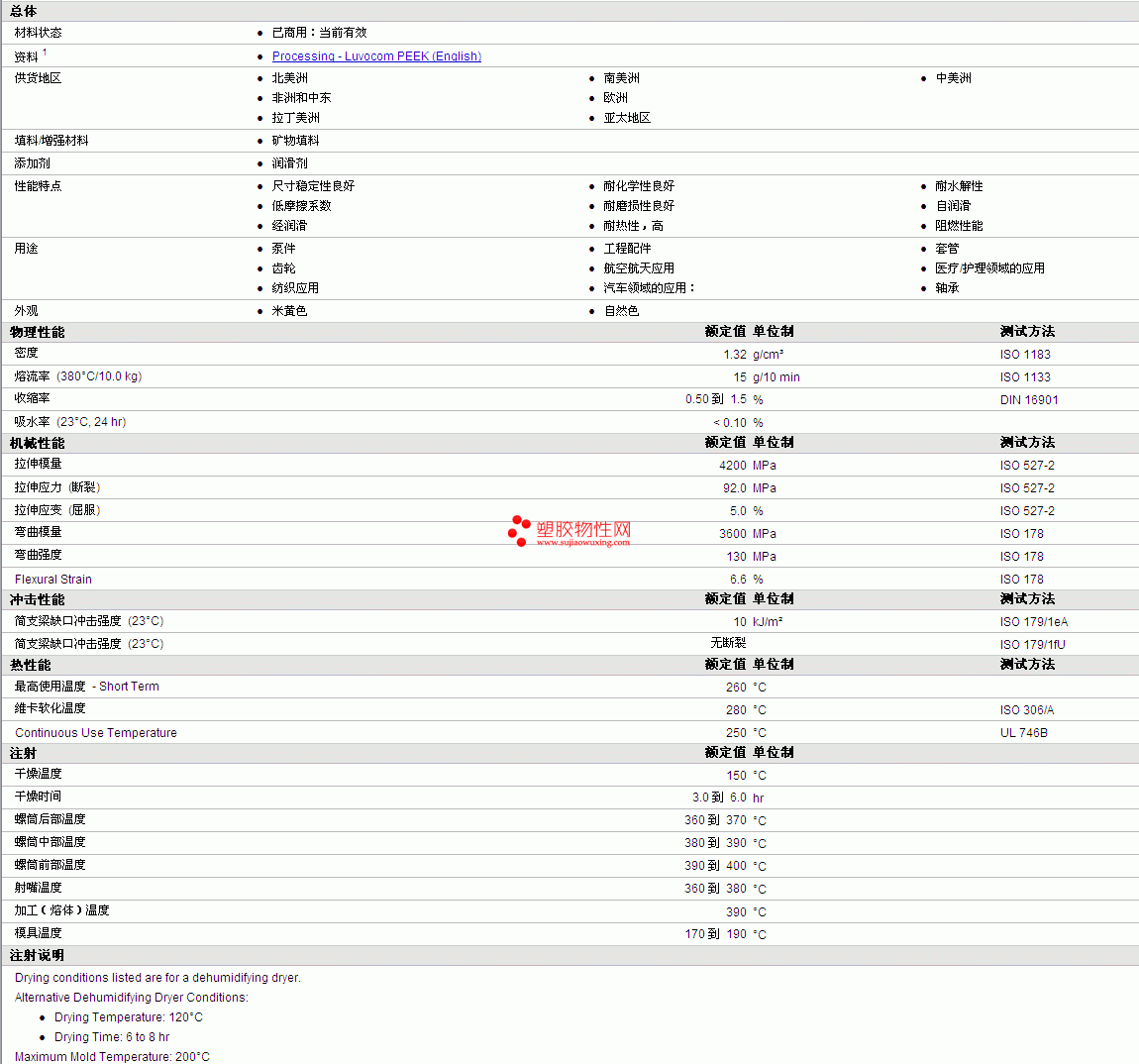Click the 阻燃性能 feature
Image resolution: width=1139 pixels, height=1064 pixels.
coord(959,226)
